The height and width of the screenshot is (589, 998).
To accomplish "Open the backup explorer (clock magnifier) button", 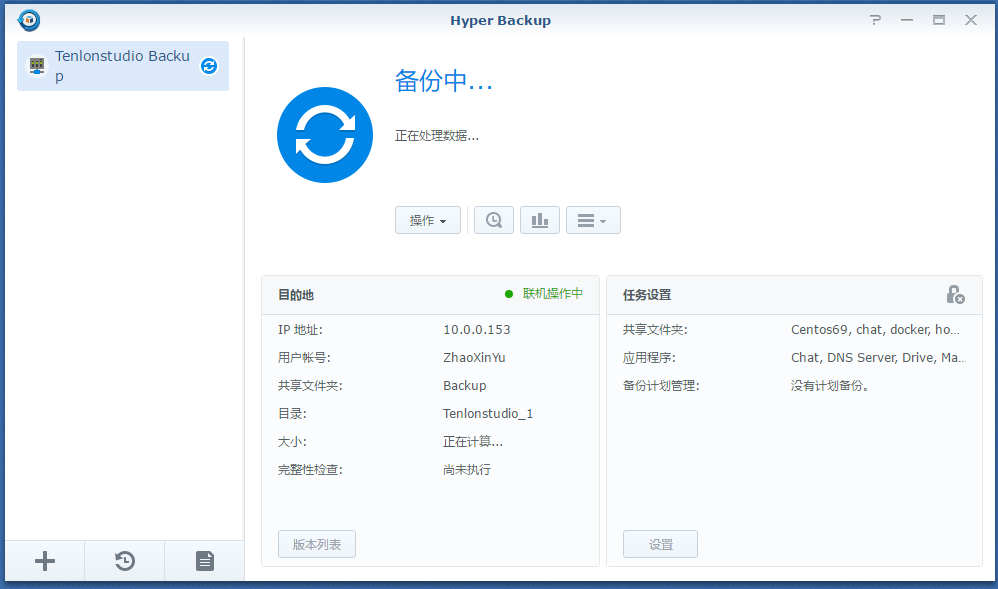I will (494, 220).
